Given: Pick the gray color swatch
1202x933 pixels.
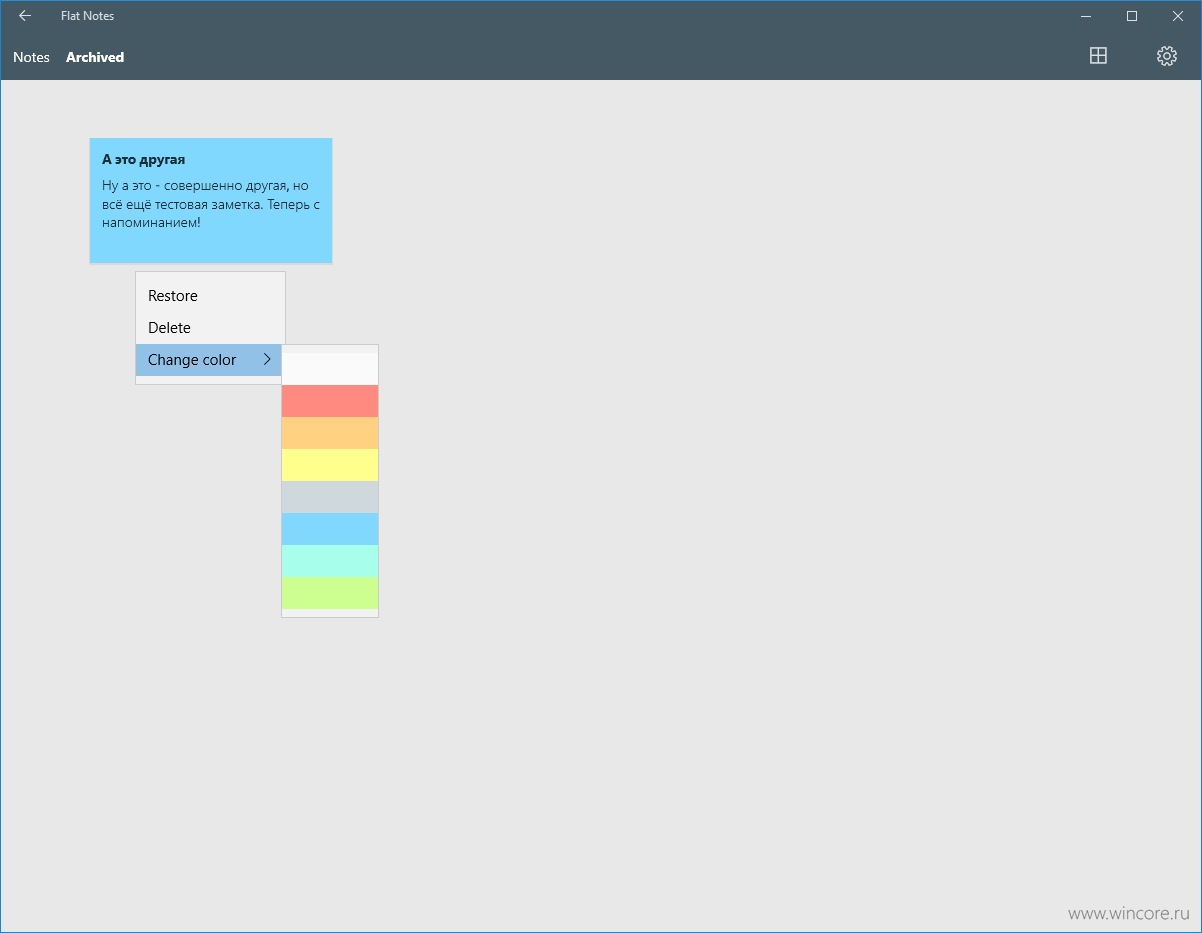Looking at the screenshot, I should click(330, 497).
